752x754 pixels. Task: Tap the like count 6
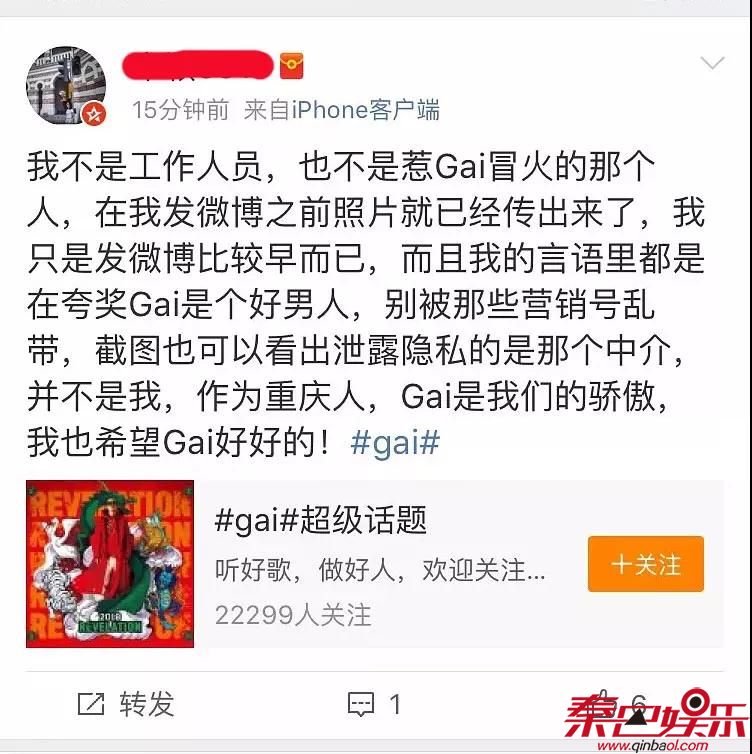tap(639, 703)
